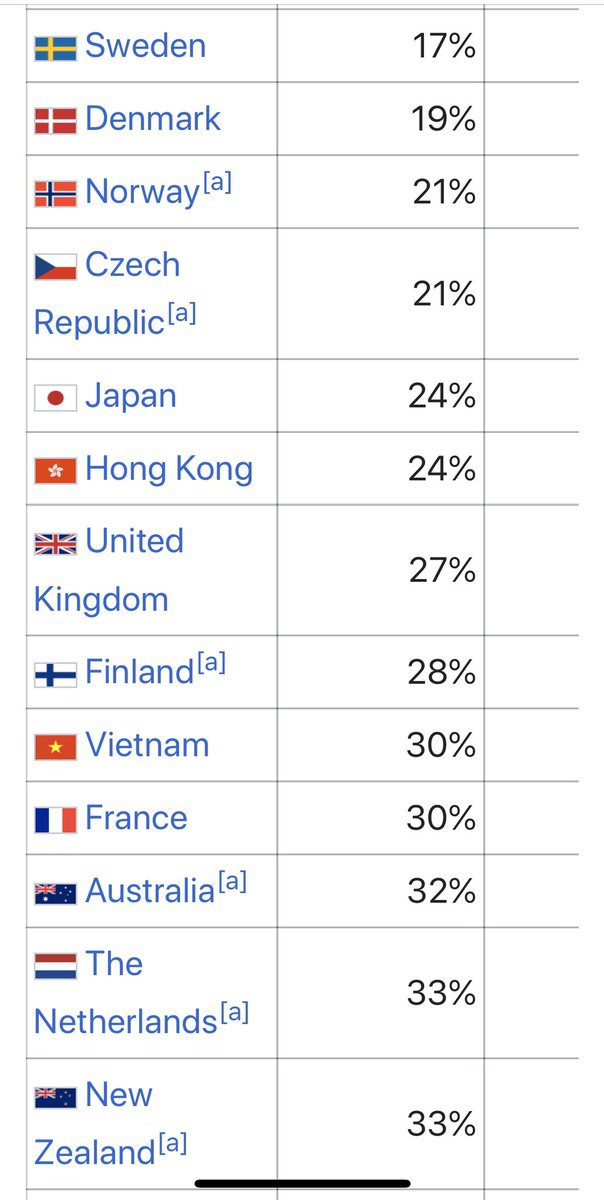Click the Vietnam flag icon
The height and width of the screenshot is (1200, 604).
click(x=56, y=747)
